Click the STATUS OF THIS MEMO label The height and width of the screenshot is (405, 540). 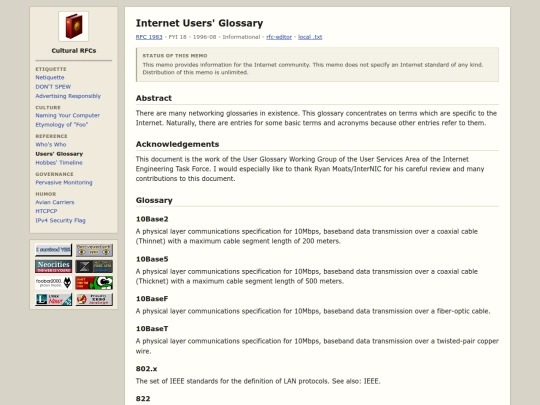175,55
